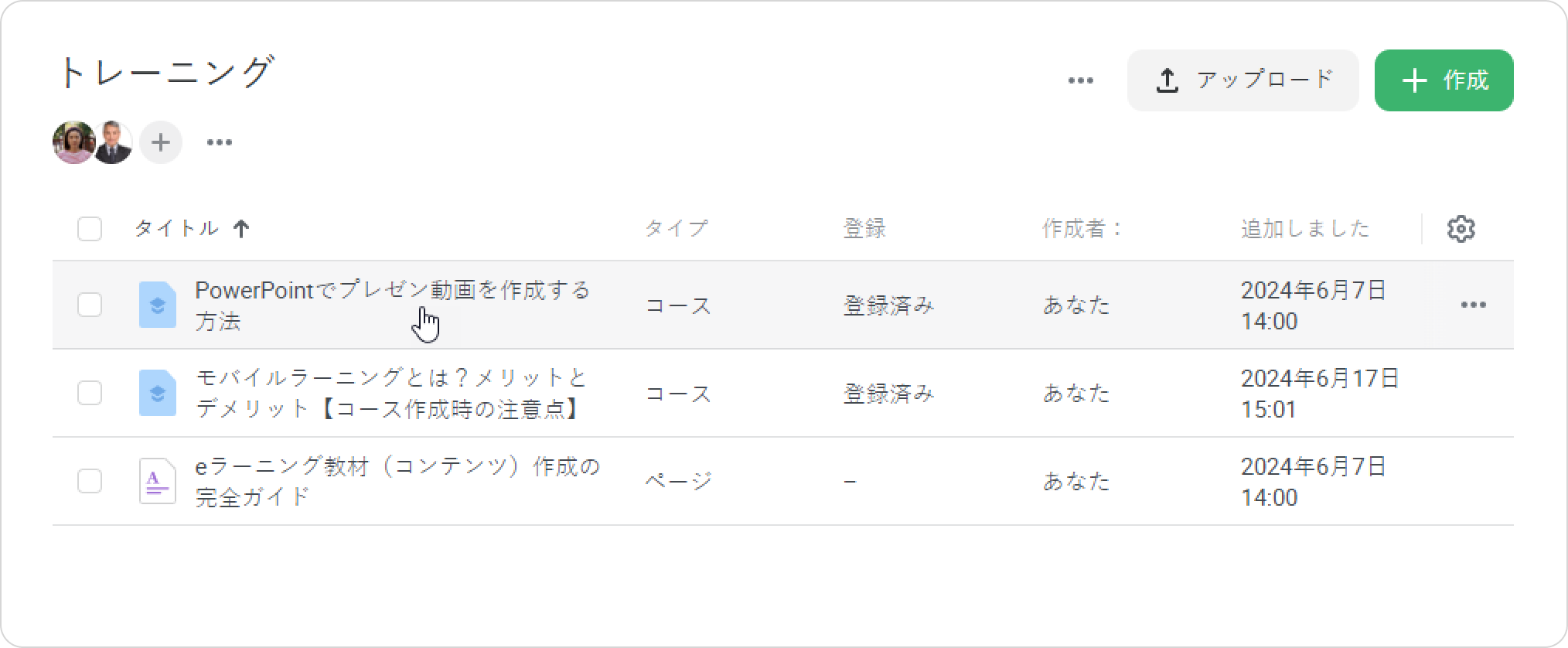Sort by the タイプ column header
Screen dimensions: 1568x648
click(677, 229)
